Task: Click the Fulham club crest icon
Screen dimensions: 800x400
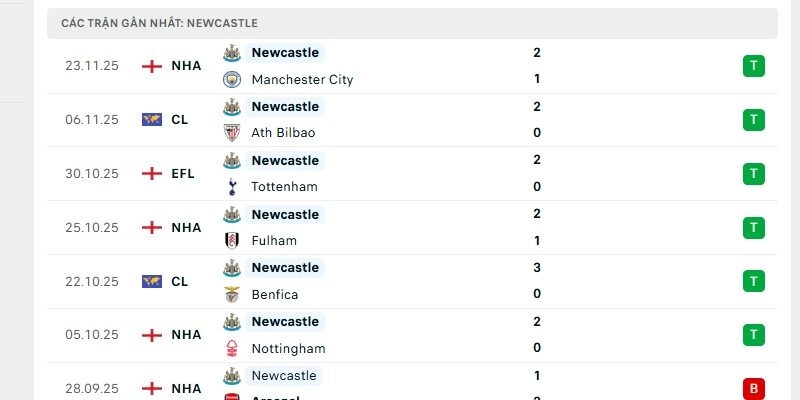Action: (232, 241)
